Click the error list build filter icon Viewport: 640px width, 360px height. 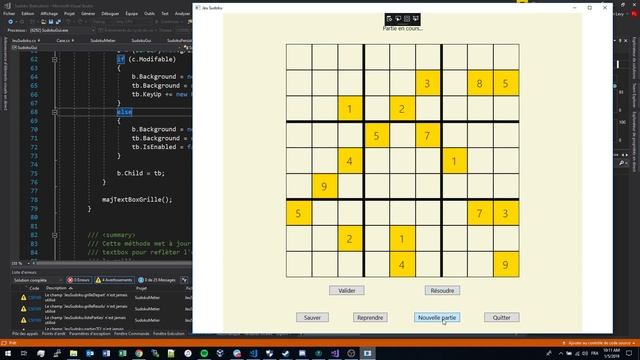click(x=184, y=280)
